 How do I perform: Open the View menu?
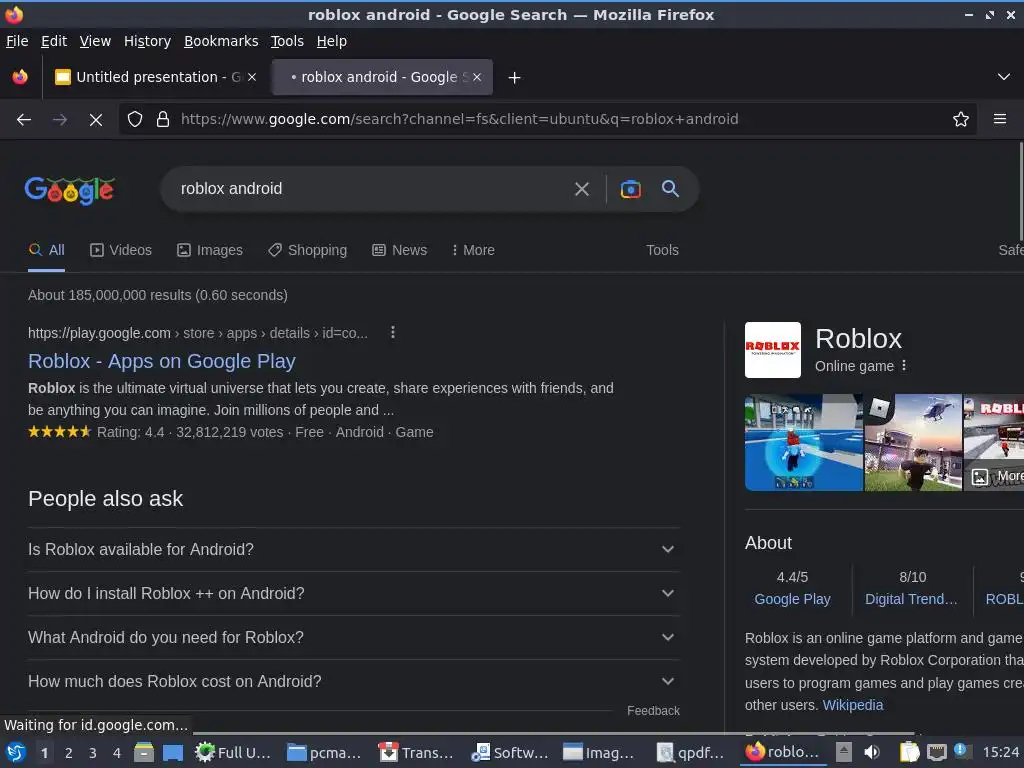click(95, 41)
